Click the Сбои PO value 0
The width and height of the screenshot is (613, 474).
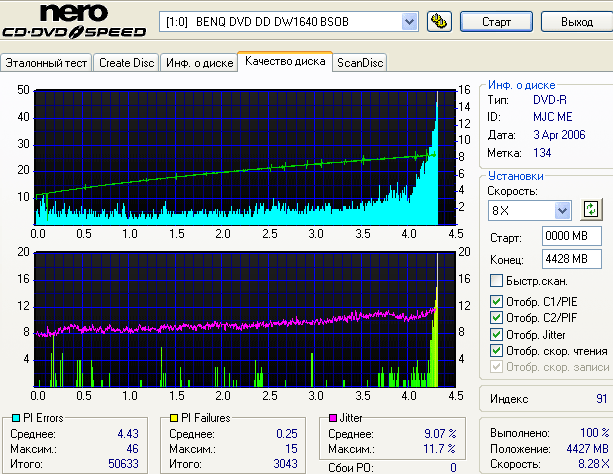pyautogui.click(x=453, y=467)
